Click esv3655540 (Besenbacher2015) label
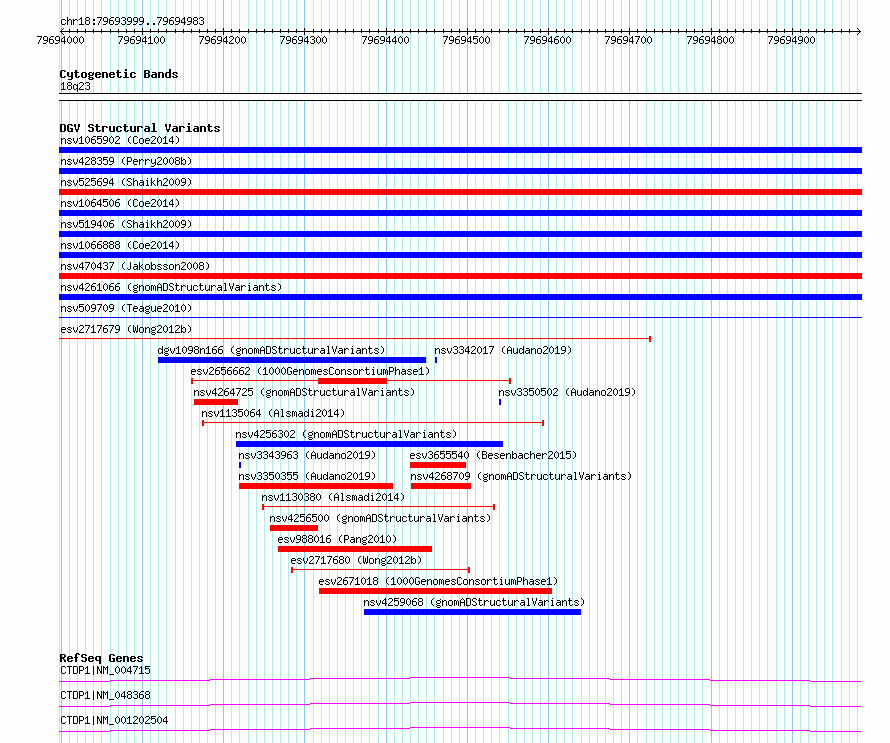The height and width of the screenshot is (743, 890). point(493,455)
